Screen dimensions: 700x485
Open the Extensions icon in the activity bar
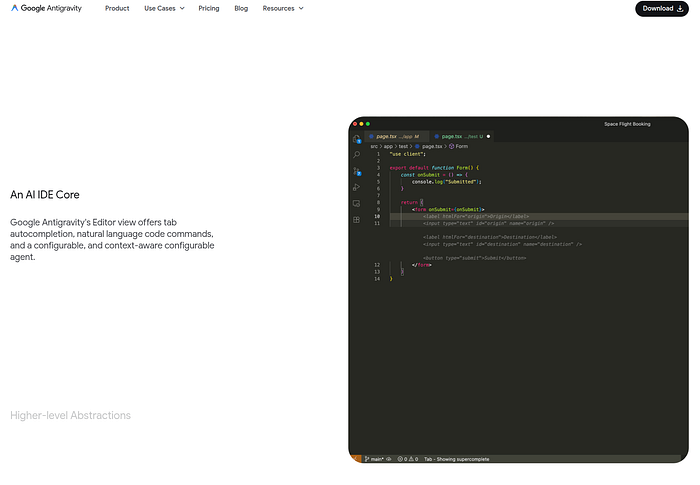tap(357, 219)
